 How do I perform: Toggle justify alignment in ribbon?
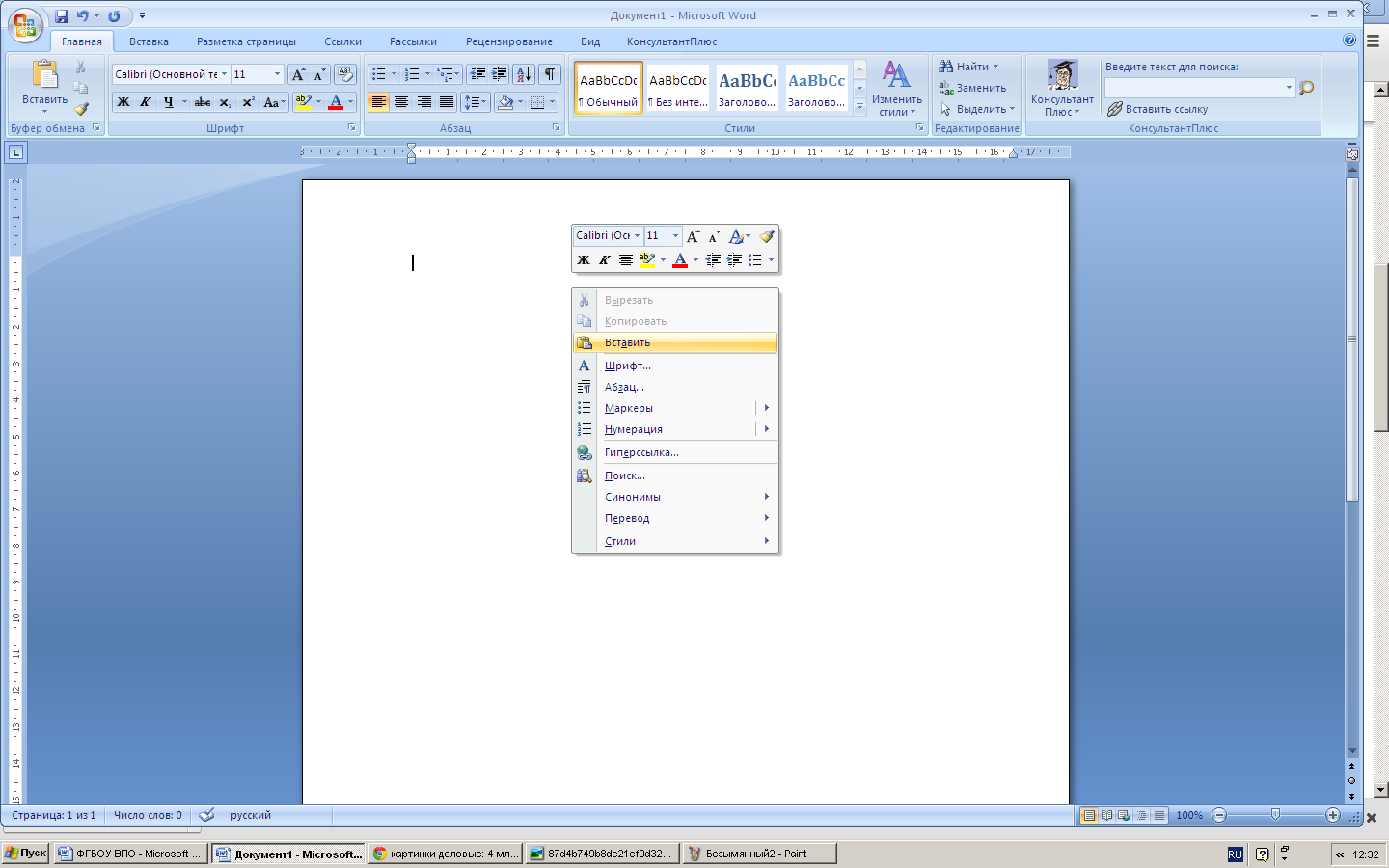(x=447, y=102)
